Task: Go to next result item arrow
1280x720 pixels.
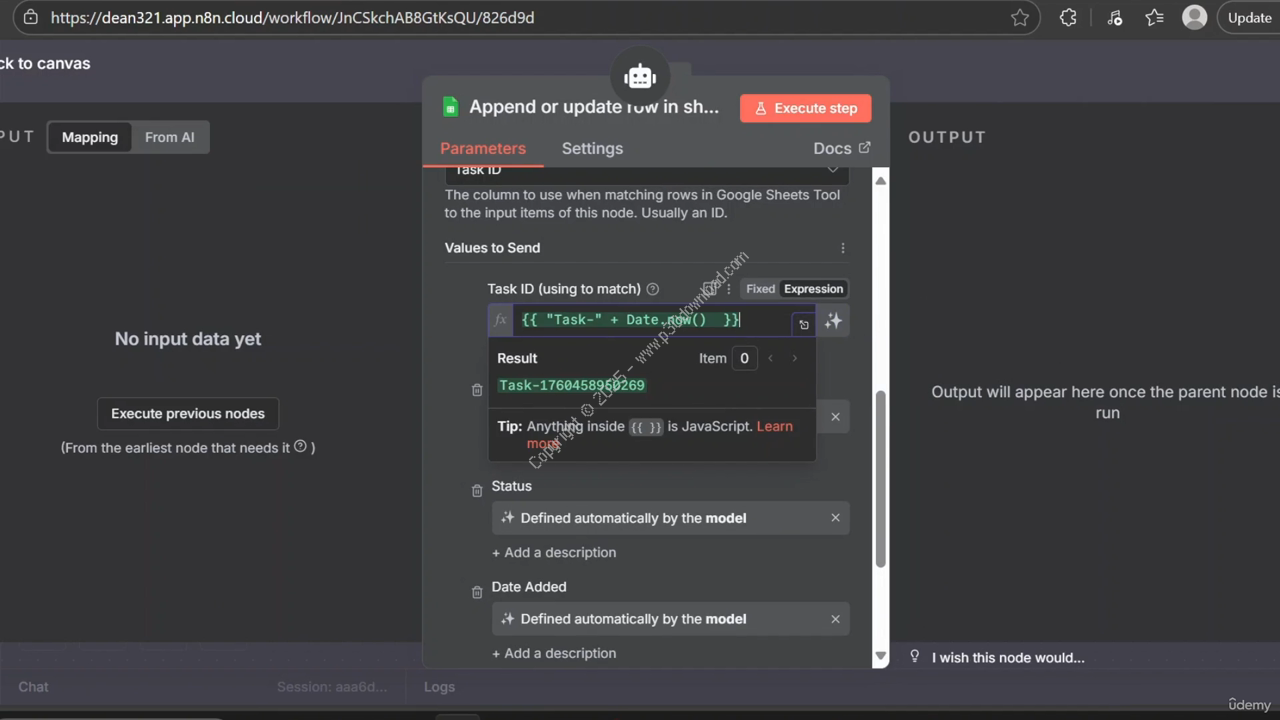Action: (795, 358)
